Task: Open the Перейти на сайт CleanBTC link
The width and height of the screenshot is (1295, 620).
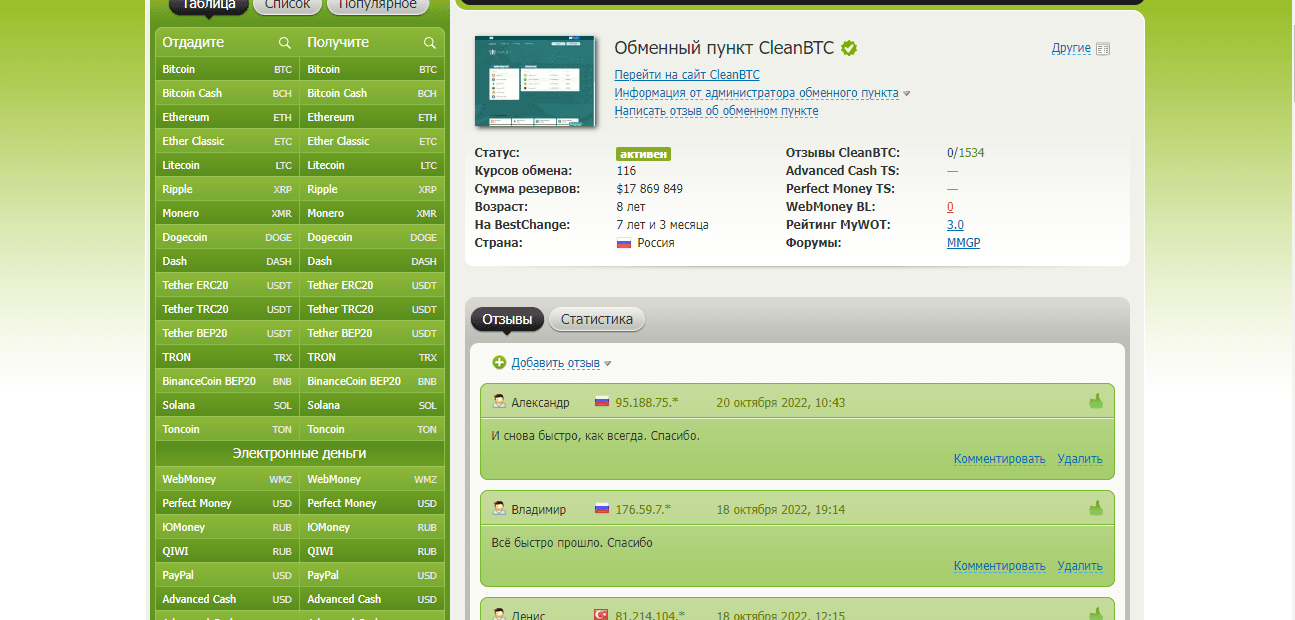Action: [x=686, y=75]
